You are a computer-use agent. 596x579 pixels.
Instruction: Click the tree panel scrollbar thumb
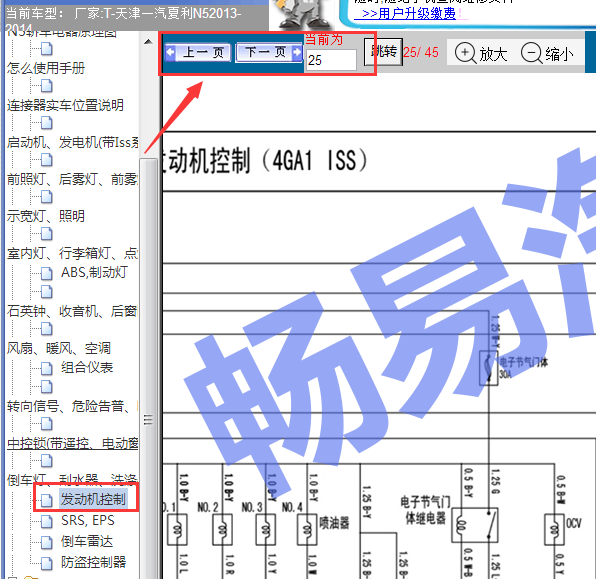coord(148,368)
